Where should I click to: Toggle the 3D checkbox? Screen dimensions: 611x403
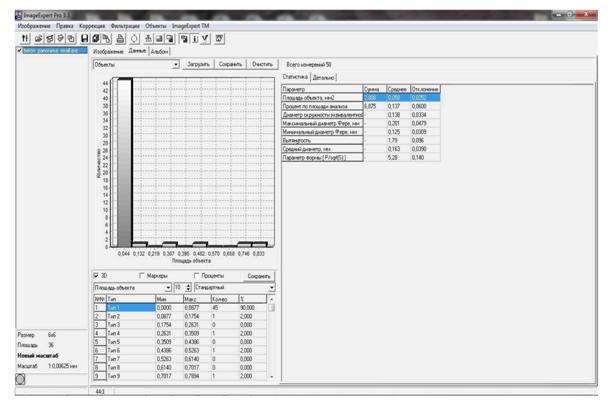click(x=96, y=275)
